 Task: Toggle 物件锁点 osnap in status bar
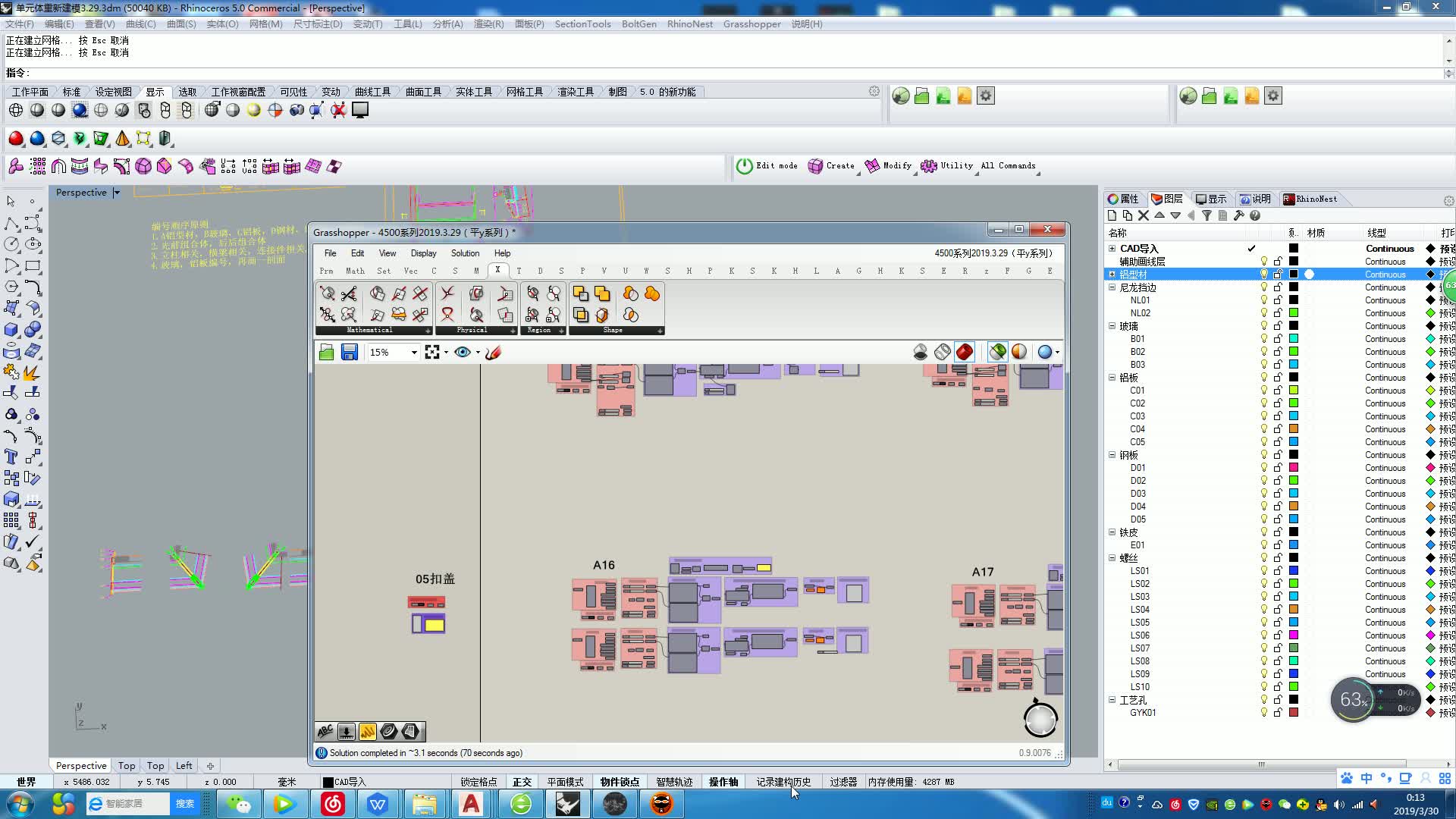point(620,782)
